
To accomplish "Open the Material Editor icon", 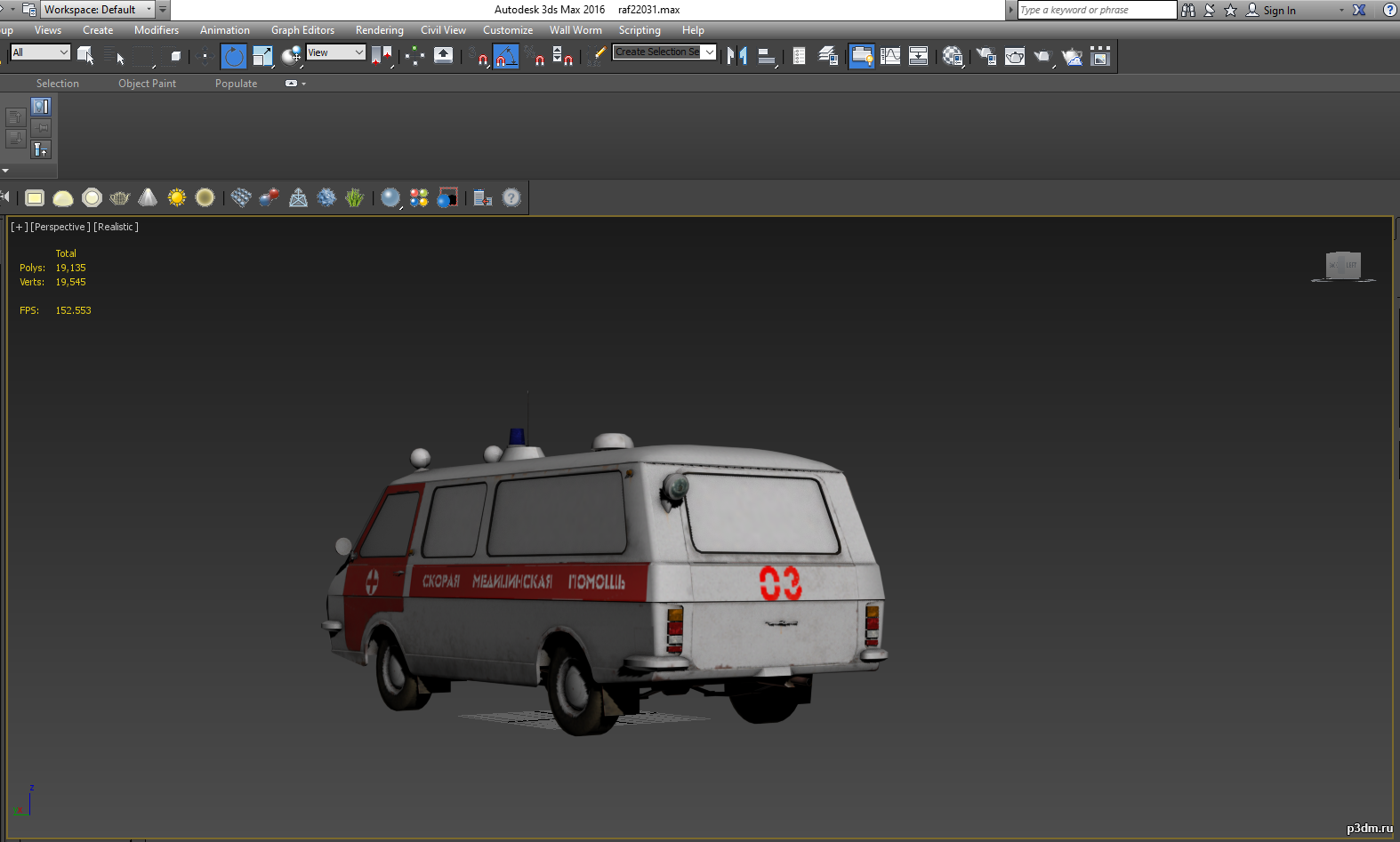I will [x=953, y=56].
